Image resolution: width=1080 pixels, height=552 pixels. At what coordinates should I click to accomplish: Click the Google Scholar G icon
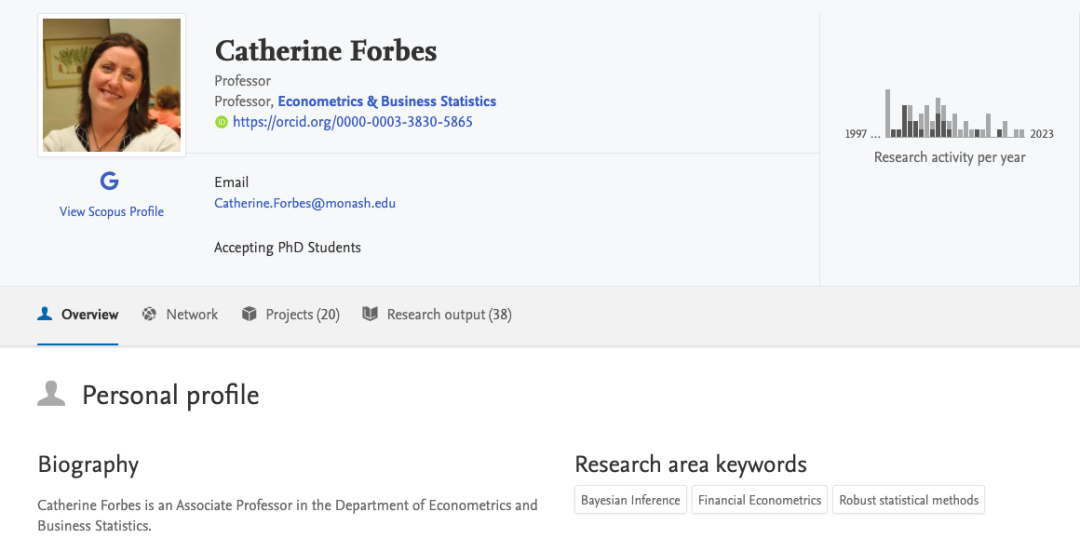point(110,181)
